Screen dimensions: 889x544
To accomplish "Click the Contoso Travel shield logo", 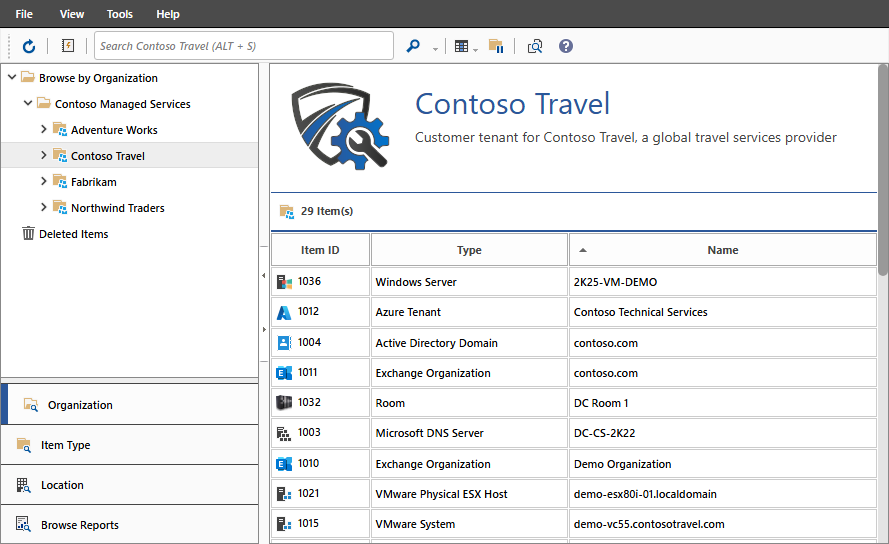I will [x=340, y=126].
